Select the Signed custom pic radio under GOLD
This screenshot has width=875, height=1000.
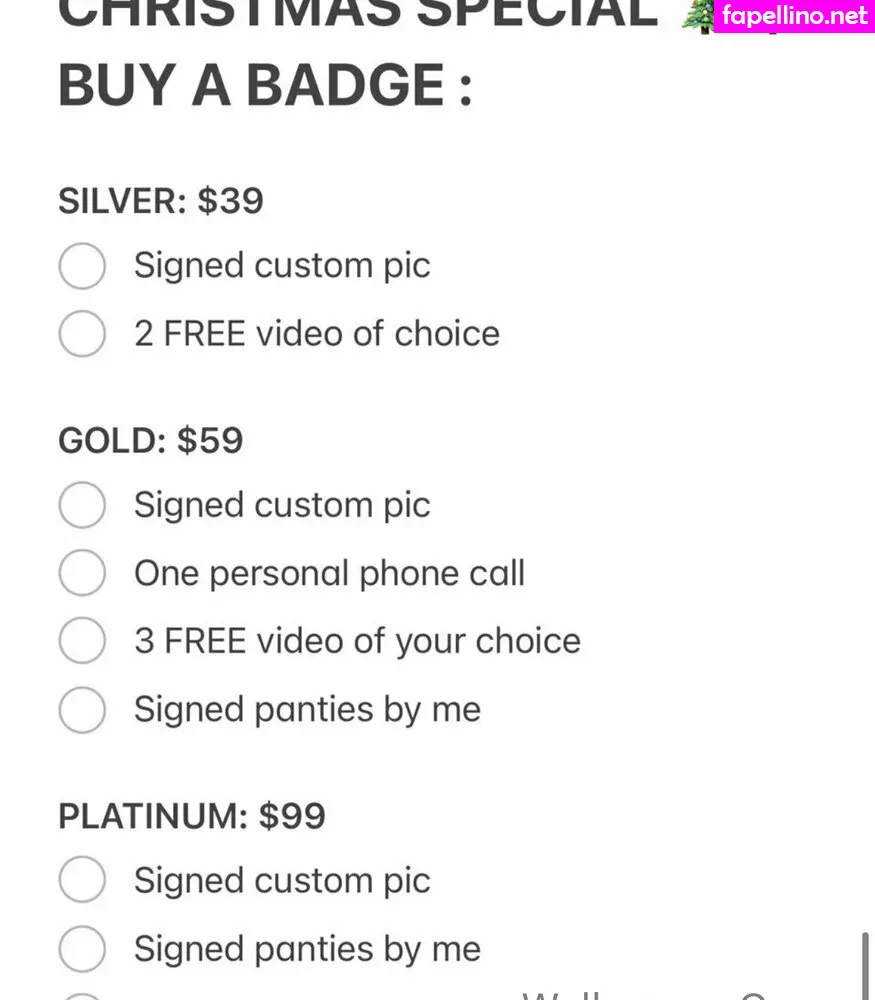82,505
